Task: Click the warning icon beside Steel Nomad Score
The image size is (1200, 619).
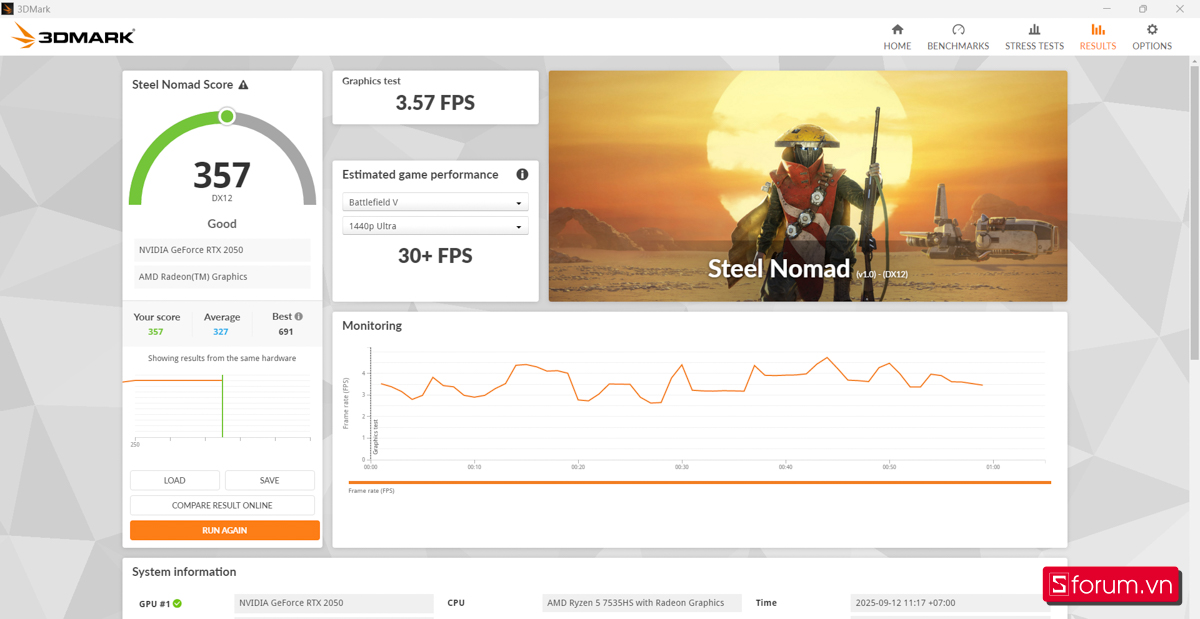Action: [x=243, y=85]
